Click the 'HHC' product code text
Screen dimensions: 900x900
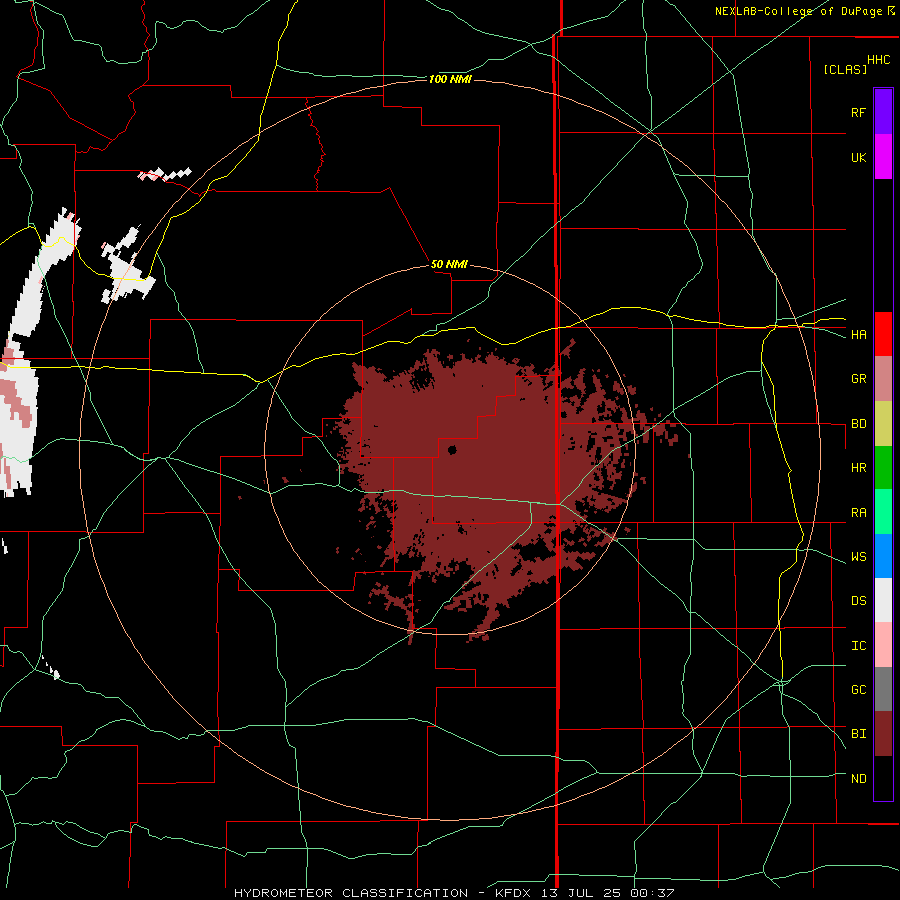pyautogui.click(x=879, y=60)
